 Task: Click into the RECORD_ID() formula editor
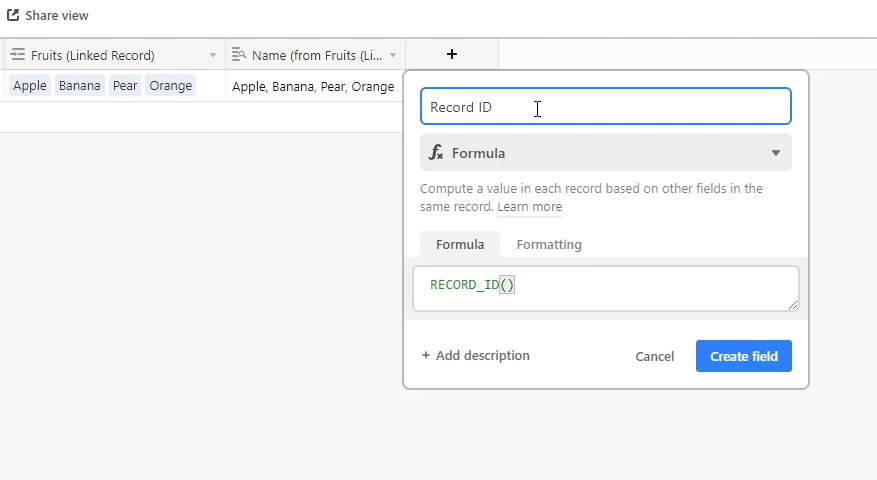606,288
